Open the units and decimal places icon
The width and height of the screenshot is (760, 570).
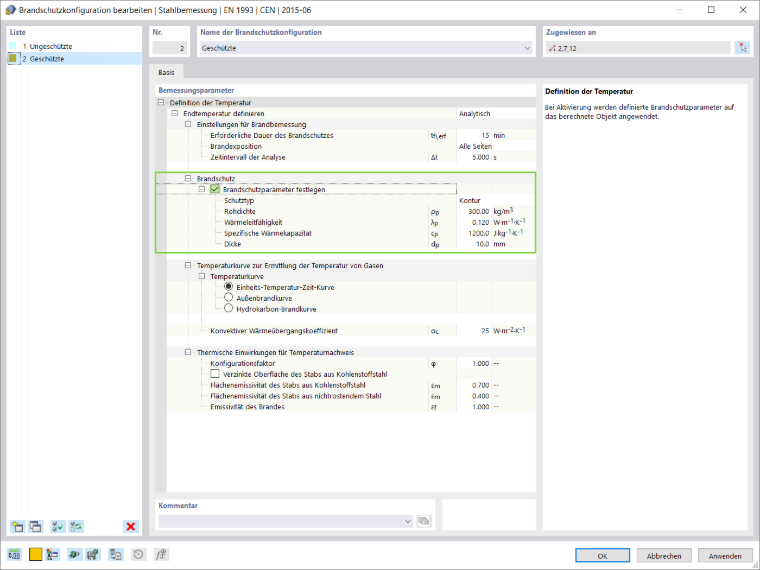[x=15, y=554]
